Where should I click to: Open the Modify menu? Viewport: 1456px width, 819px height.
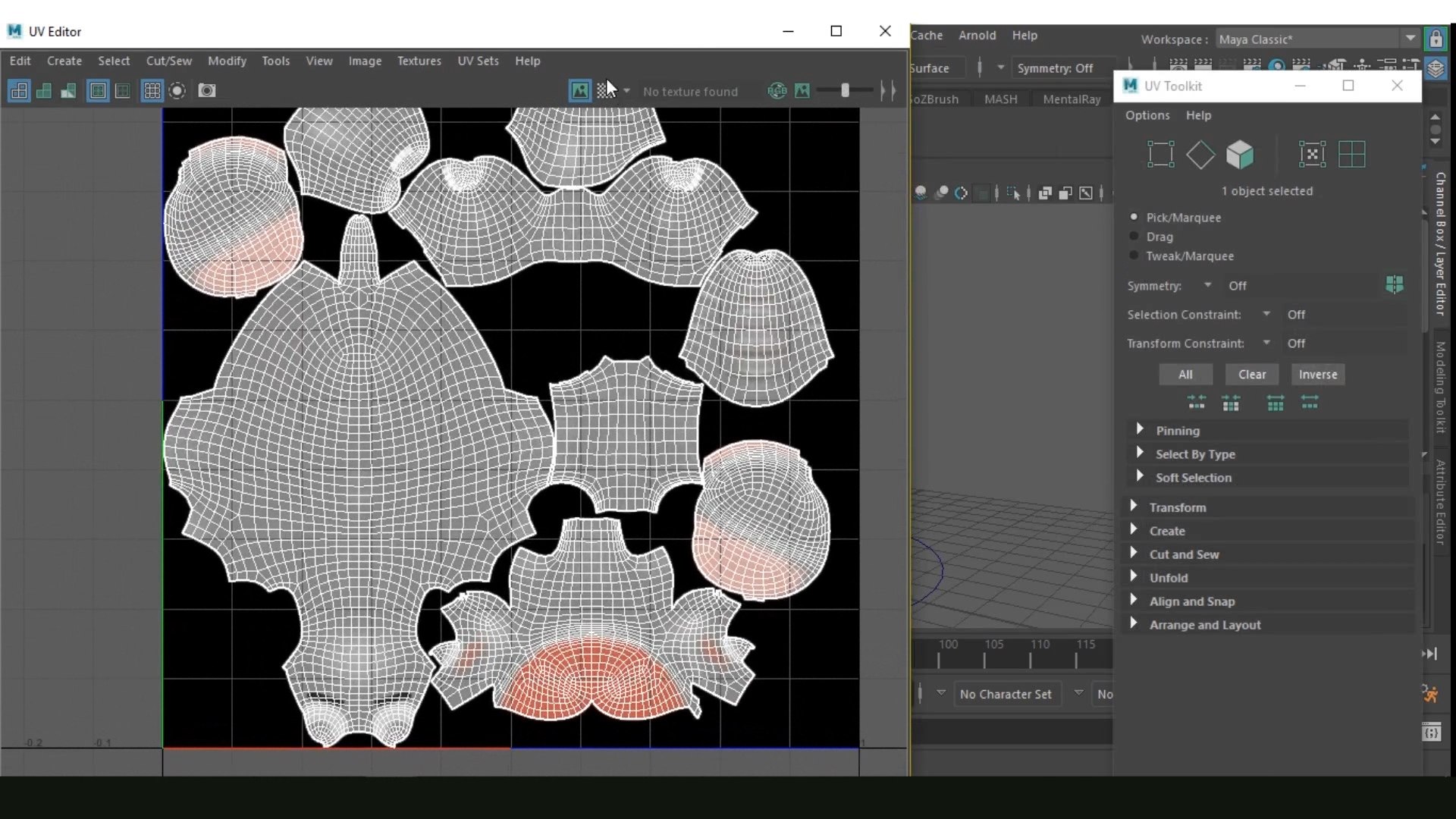point(227,61)
